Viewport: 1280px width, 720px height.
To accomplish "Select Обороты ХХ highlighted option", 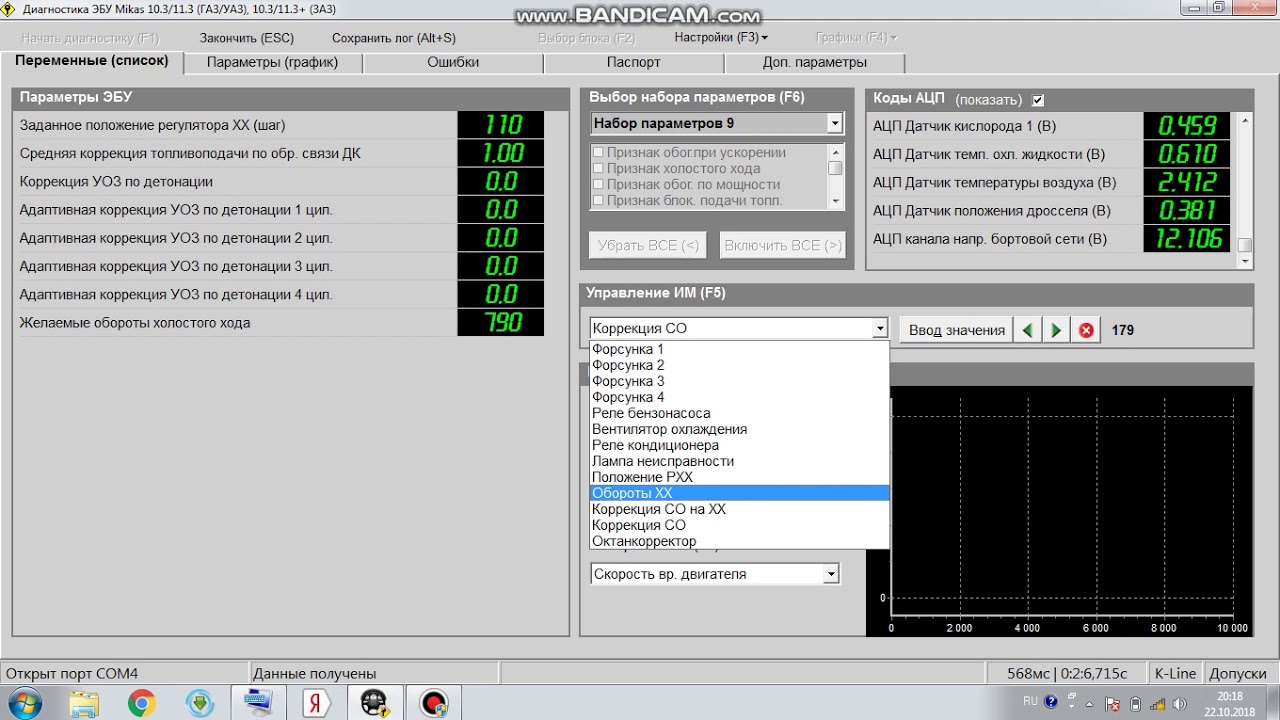I will (x=739, y=493).
